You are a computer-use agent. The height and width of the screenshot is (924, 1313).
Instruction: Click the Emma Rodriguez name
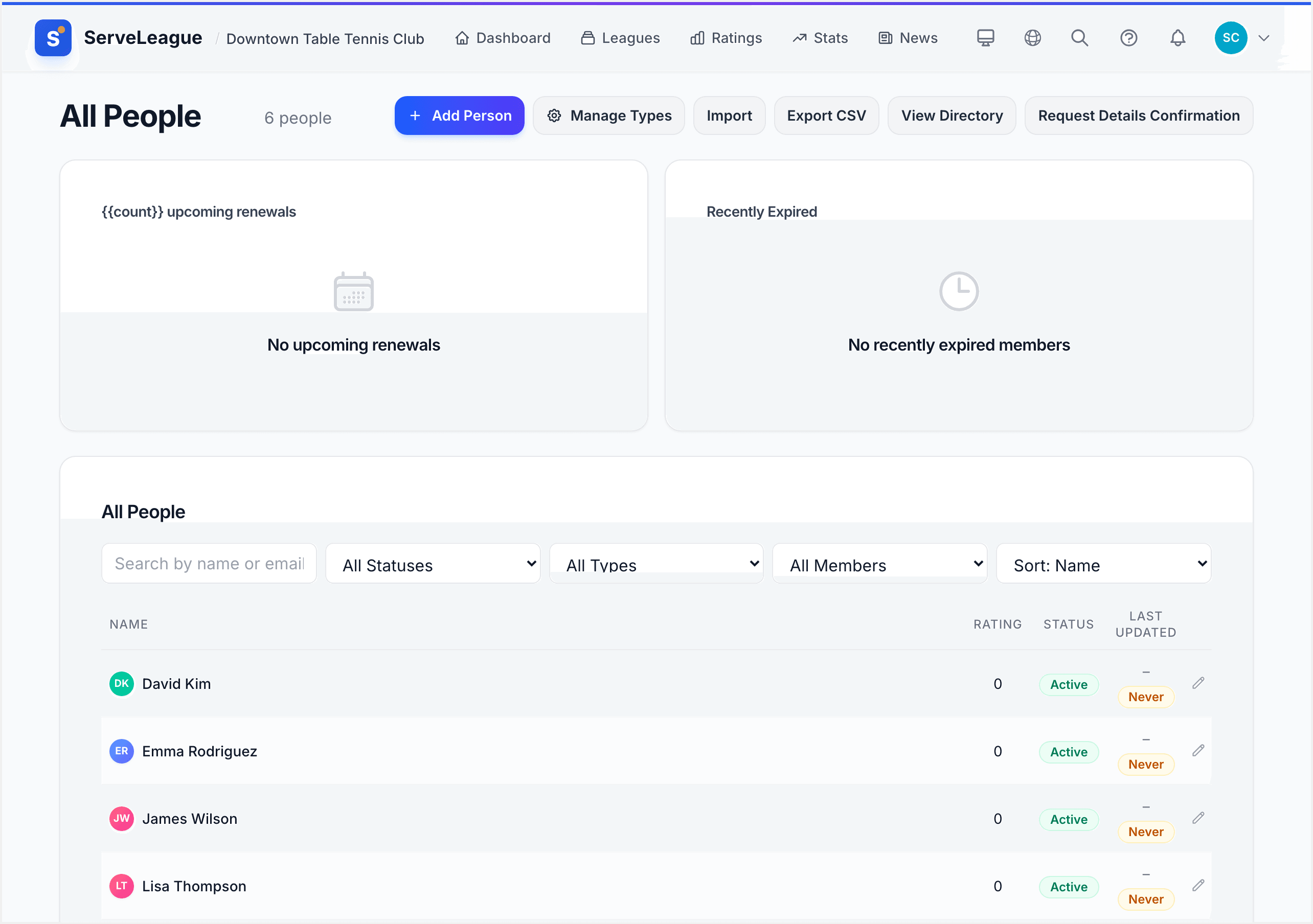click(x=199, y=751)
